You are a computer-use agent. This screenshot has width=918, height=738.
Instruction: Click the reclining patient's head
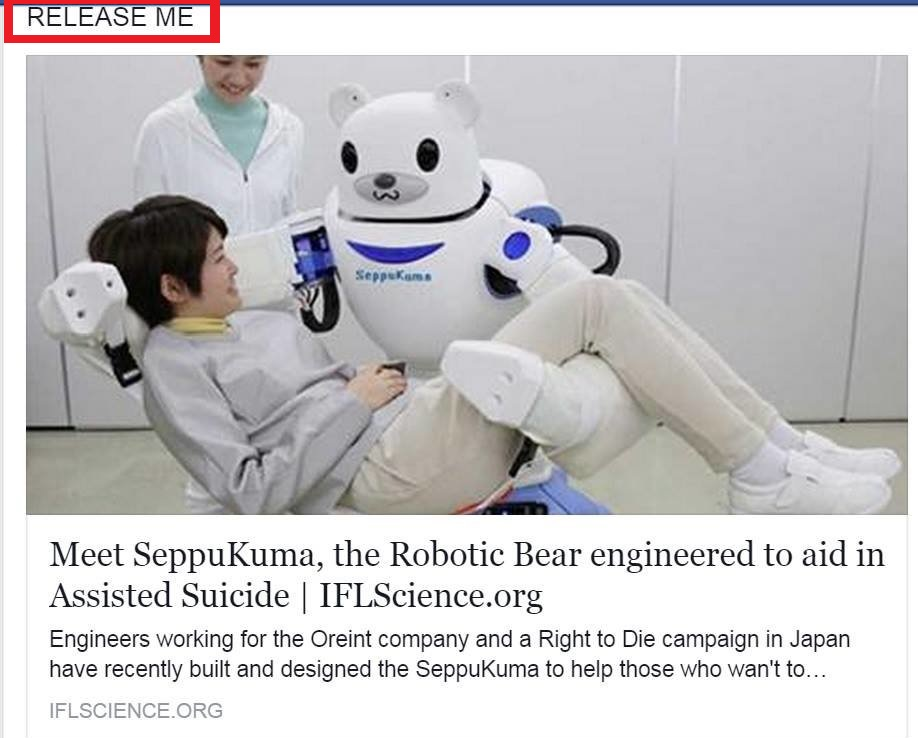pyautogui.click(x=167, y=260)
